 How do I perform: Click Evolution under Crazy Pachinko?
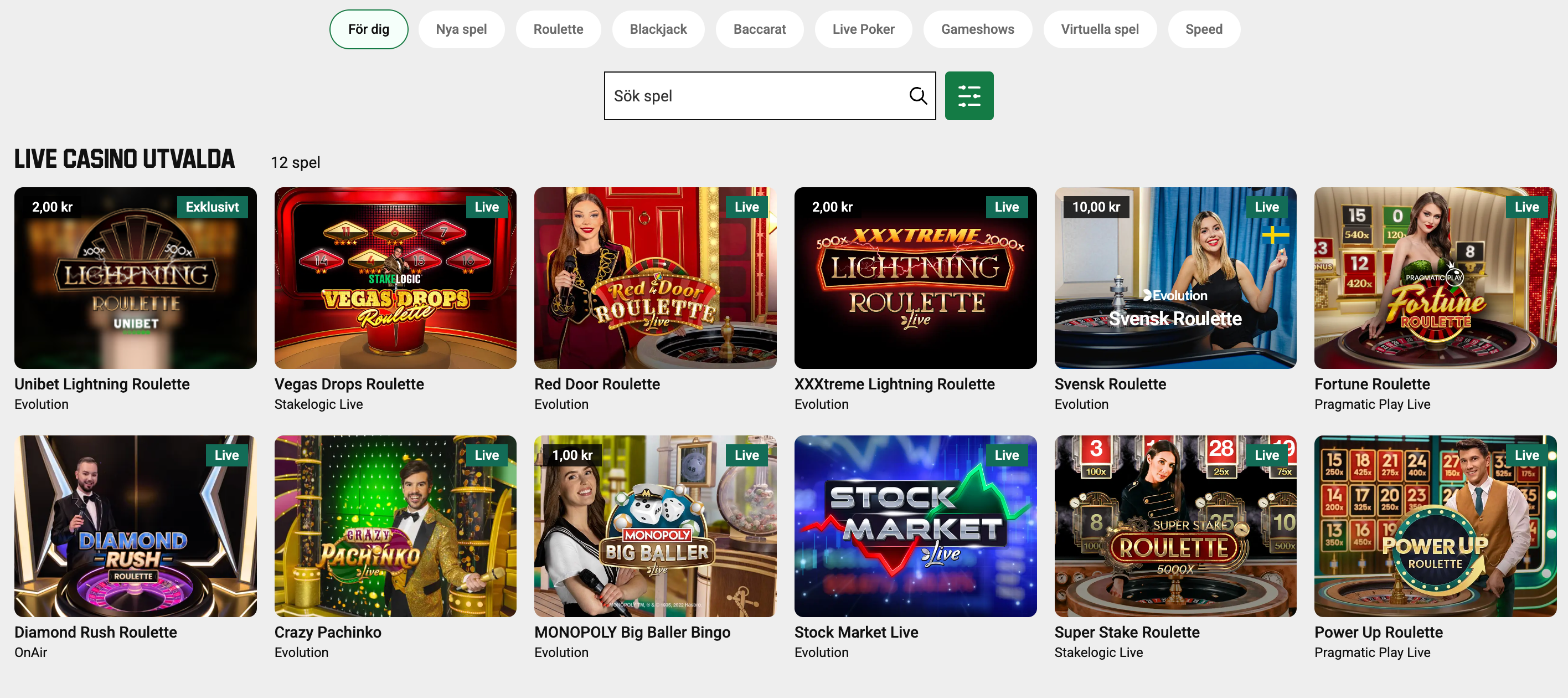coord(301,653)
